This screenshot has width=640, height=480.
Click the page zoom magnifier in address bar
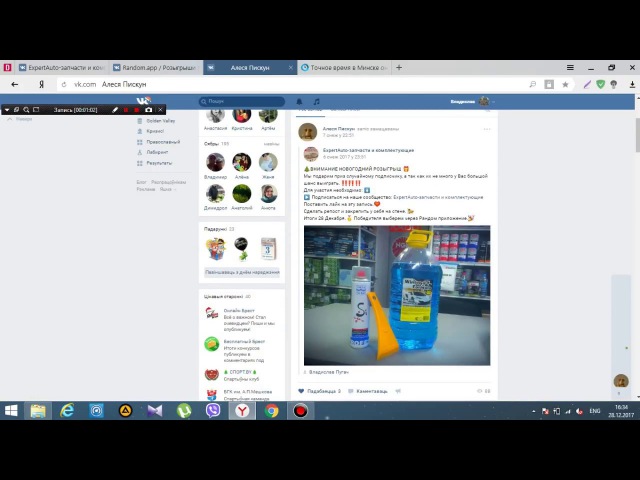pyautogui.click(x=533, y=84)
